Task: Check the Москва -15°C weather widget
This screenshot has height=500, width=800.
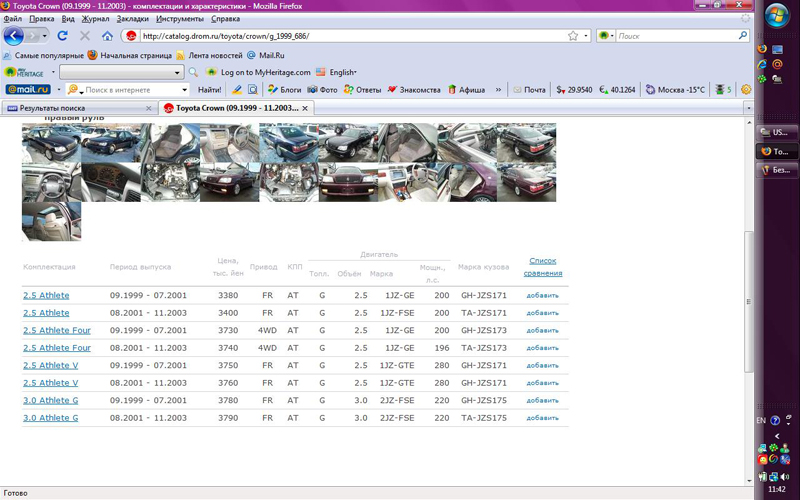Action: [x=675, y=90]
